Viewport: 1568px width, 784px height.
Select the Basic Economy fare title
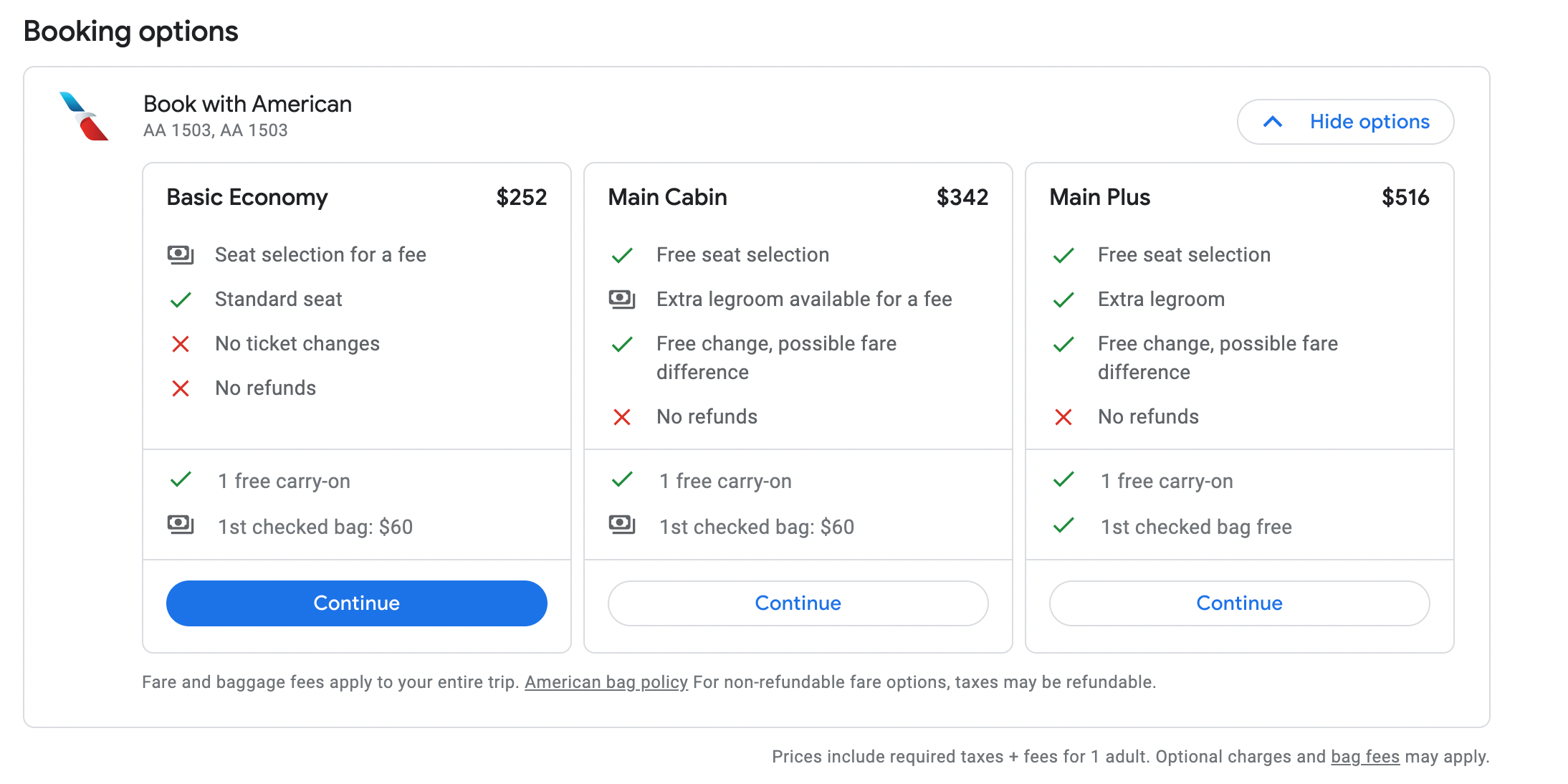tap(247, 197)
